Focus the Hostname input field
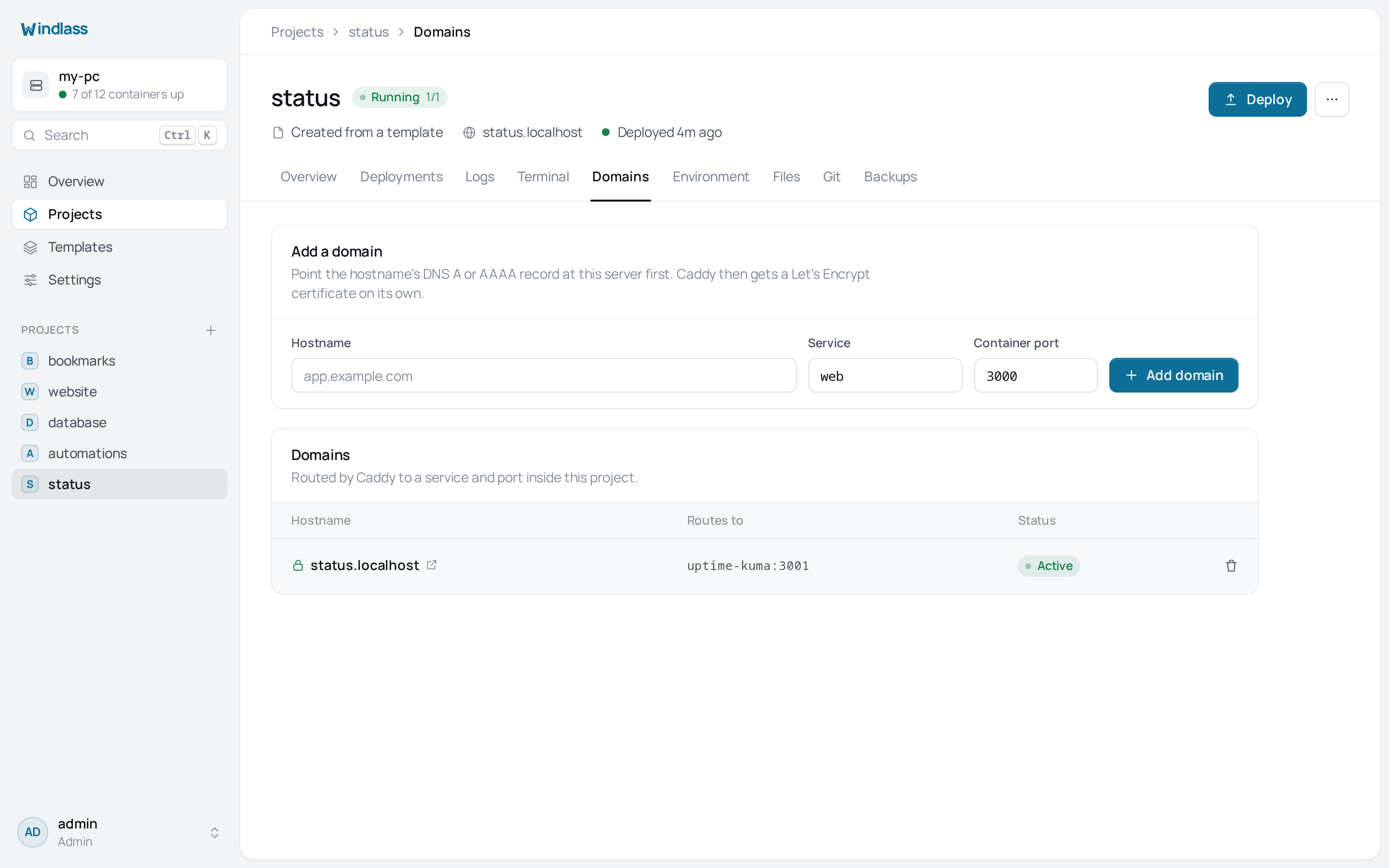Viewport: 1389px width, 868px height. click(x=544, y=376)
